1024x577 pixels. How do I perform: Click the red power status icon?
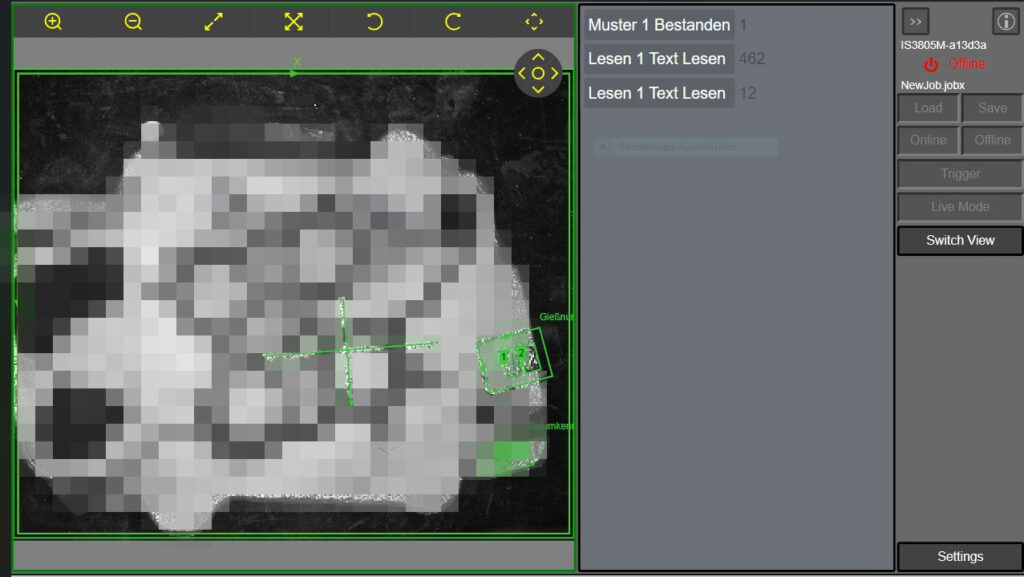click(x=931, y=64)
